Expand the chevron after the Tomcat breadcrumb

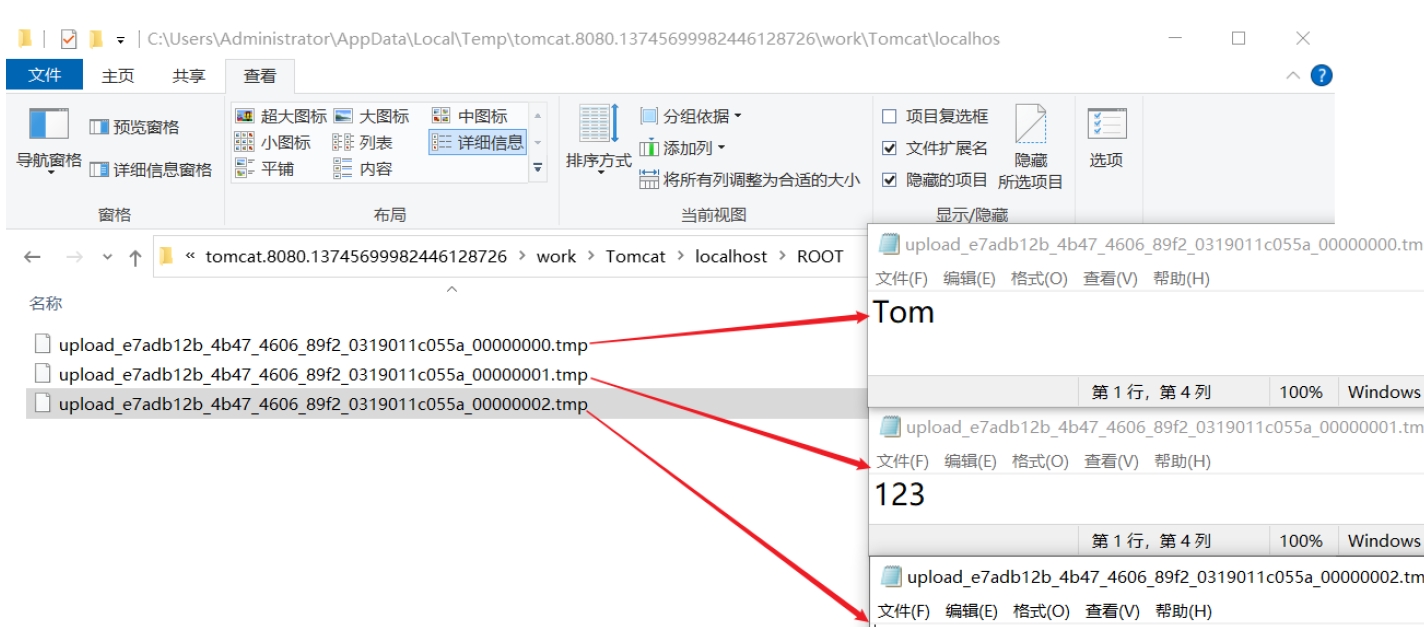tap(680, 256)
